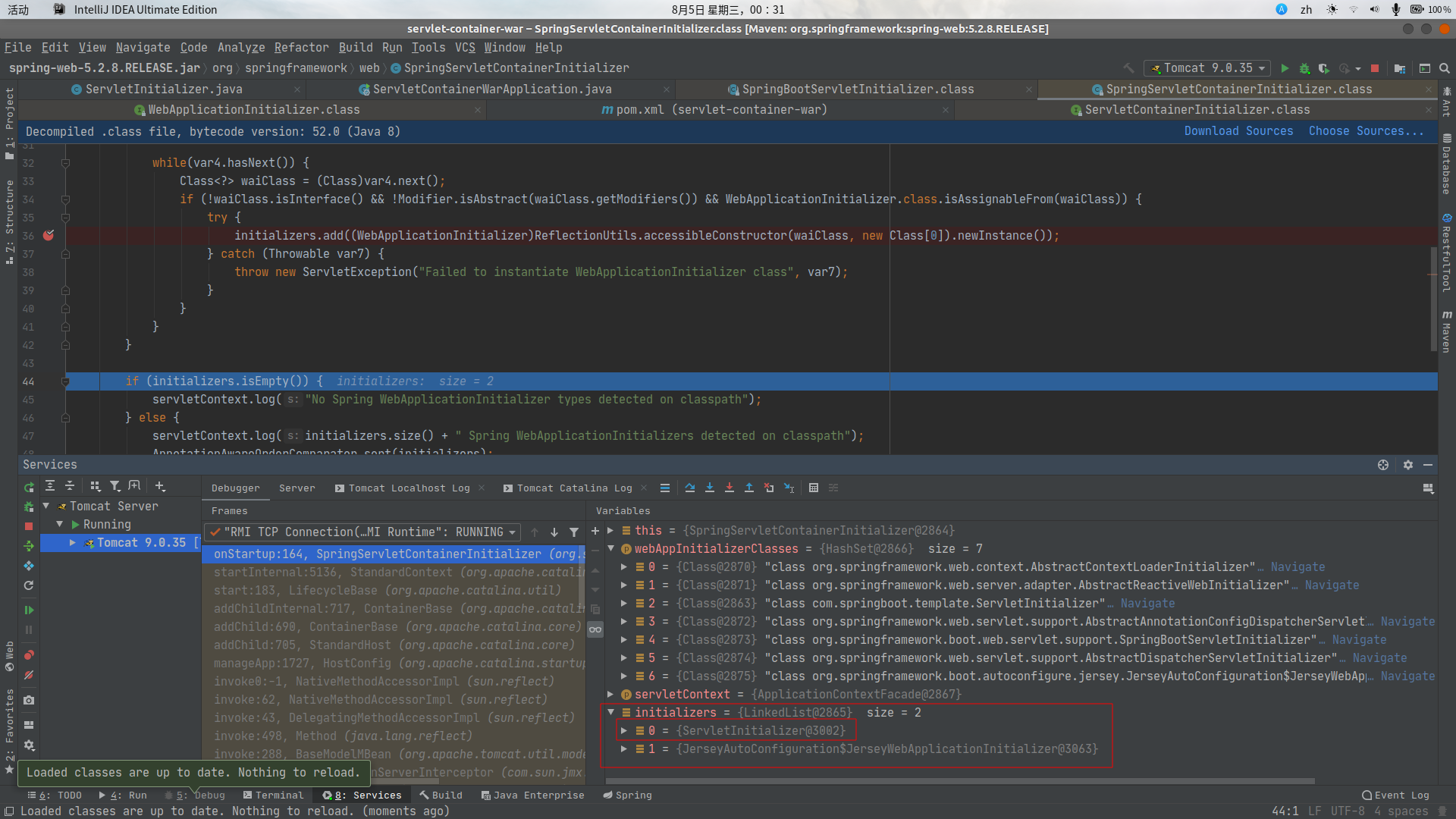Click Expand All icon in Services toolbar

point(50,486)
